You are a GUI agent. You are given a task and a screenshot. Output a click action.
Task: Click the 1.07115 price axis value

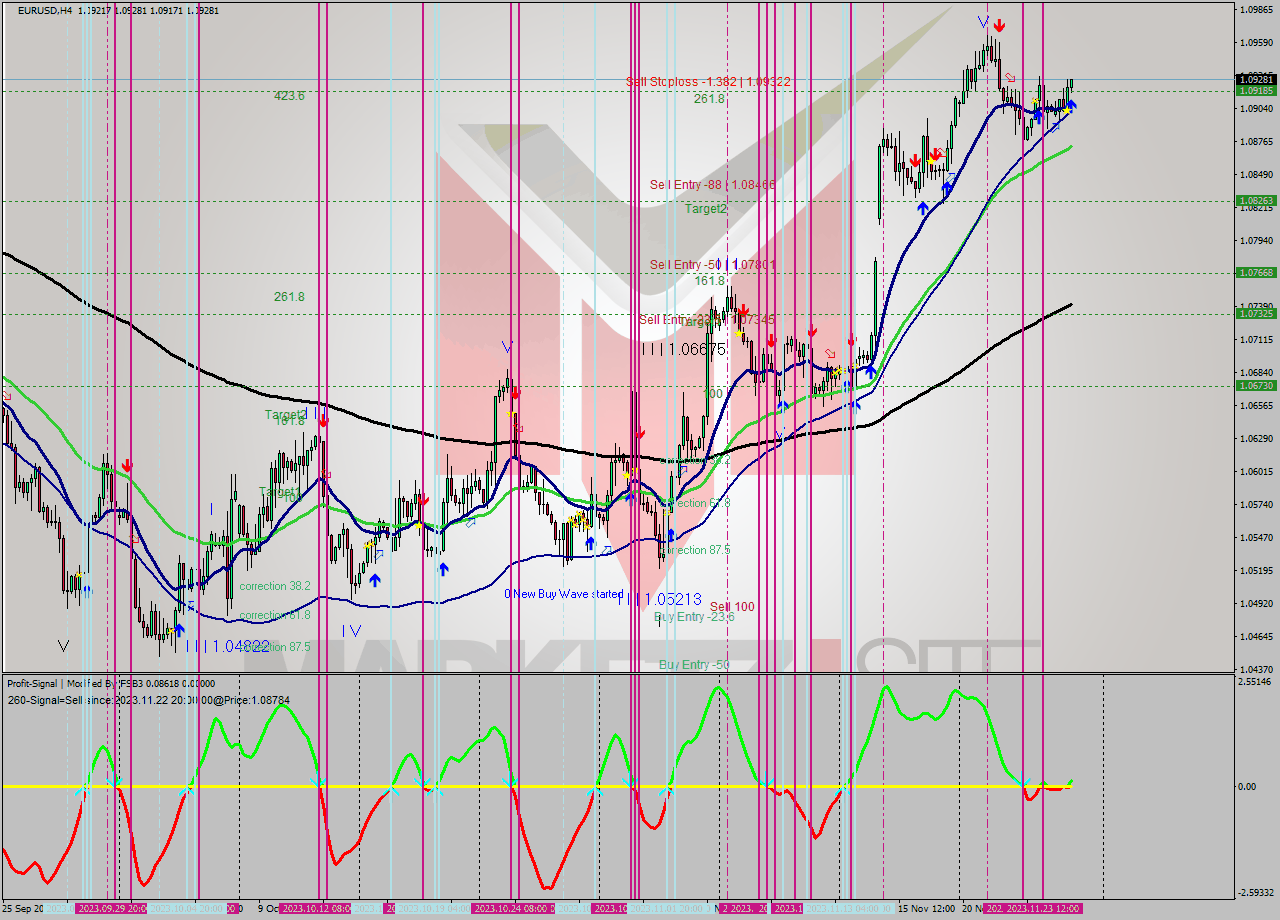(x=1256, y=340)
